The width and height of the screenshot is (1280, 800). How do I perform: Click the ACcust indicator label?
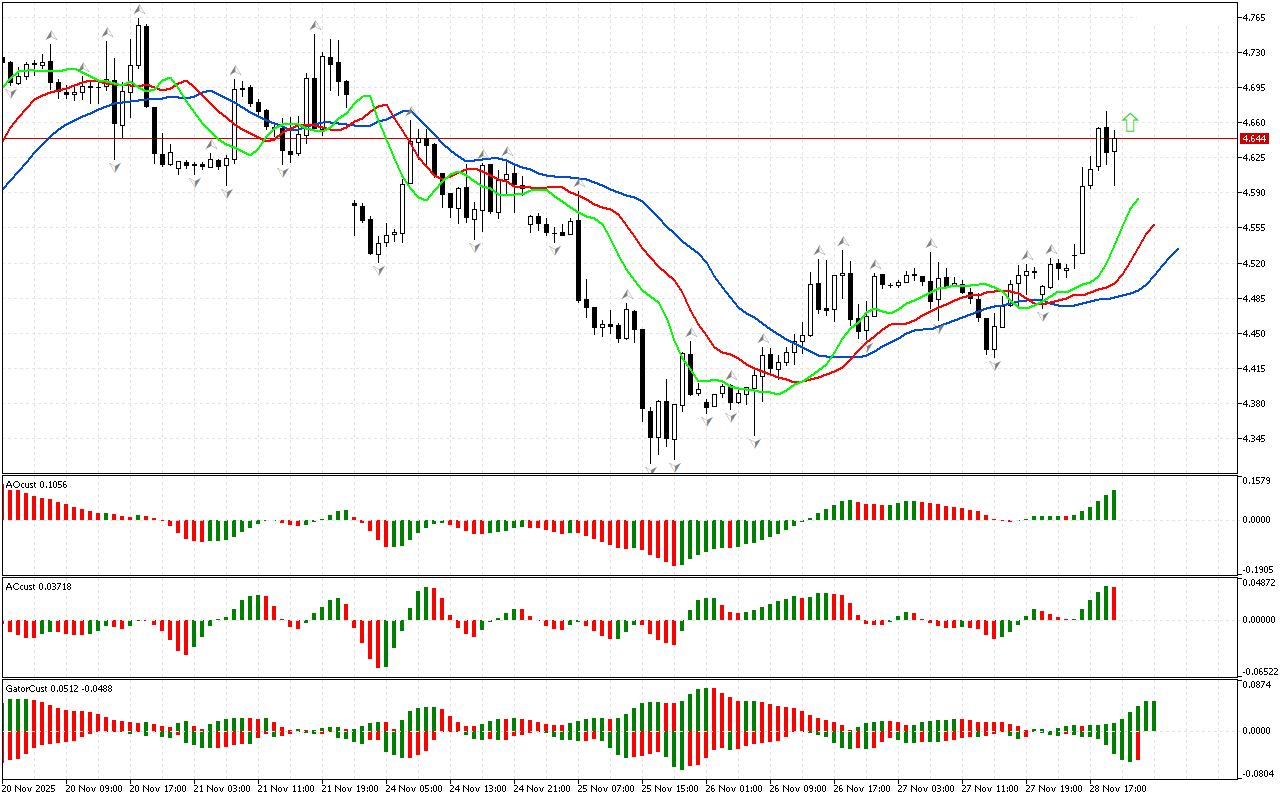point(38,585)
